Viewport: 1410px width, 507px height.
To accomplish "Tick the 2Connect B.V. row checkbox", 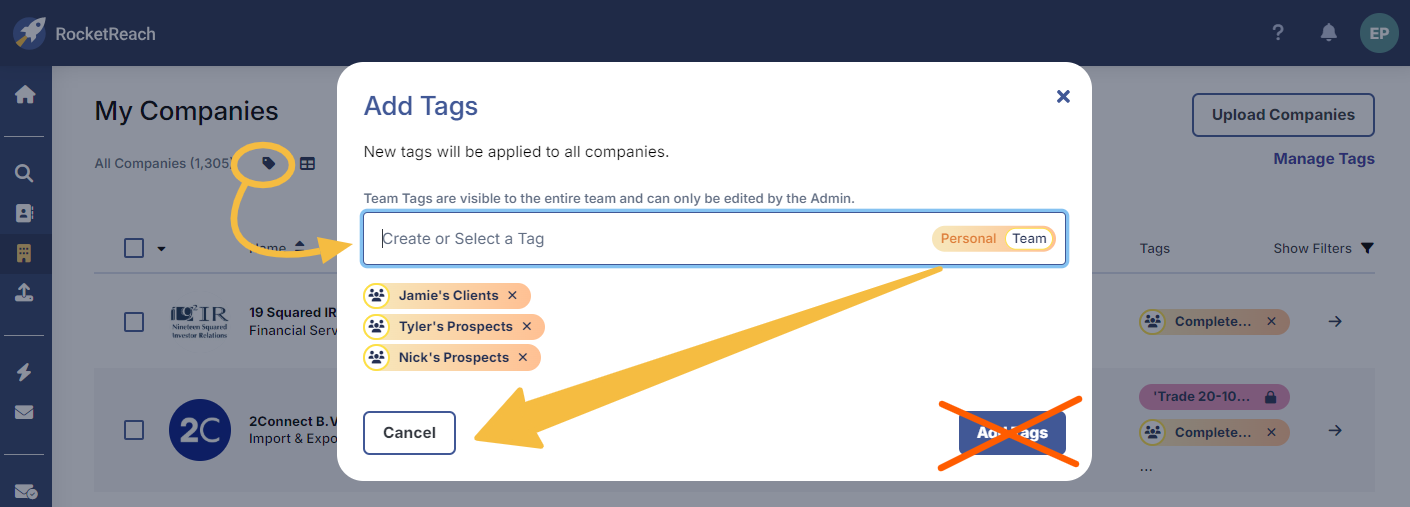I will coord(134,430).
